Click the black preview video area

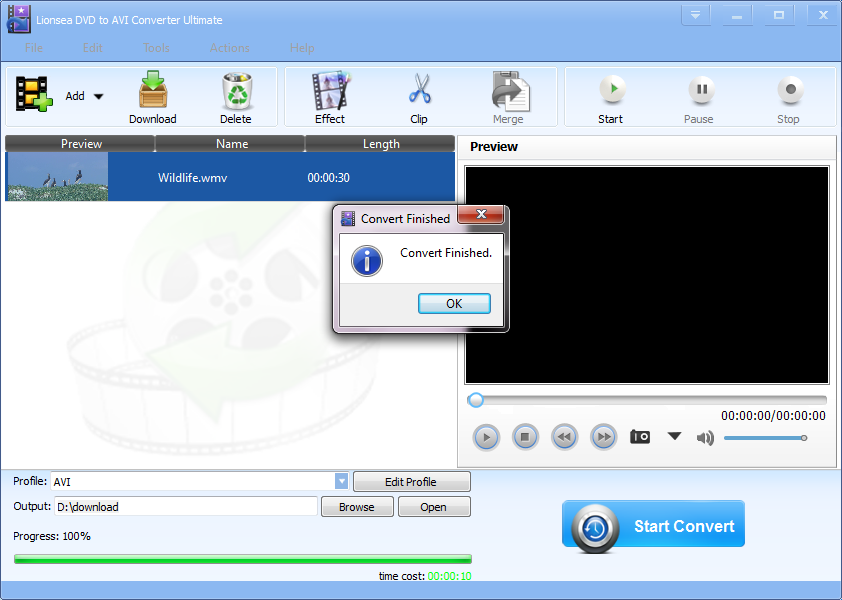(x=647, y=274)
